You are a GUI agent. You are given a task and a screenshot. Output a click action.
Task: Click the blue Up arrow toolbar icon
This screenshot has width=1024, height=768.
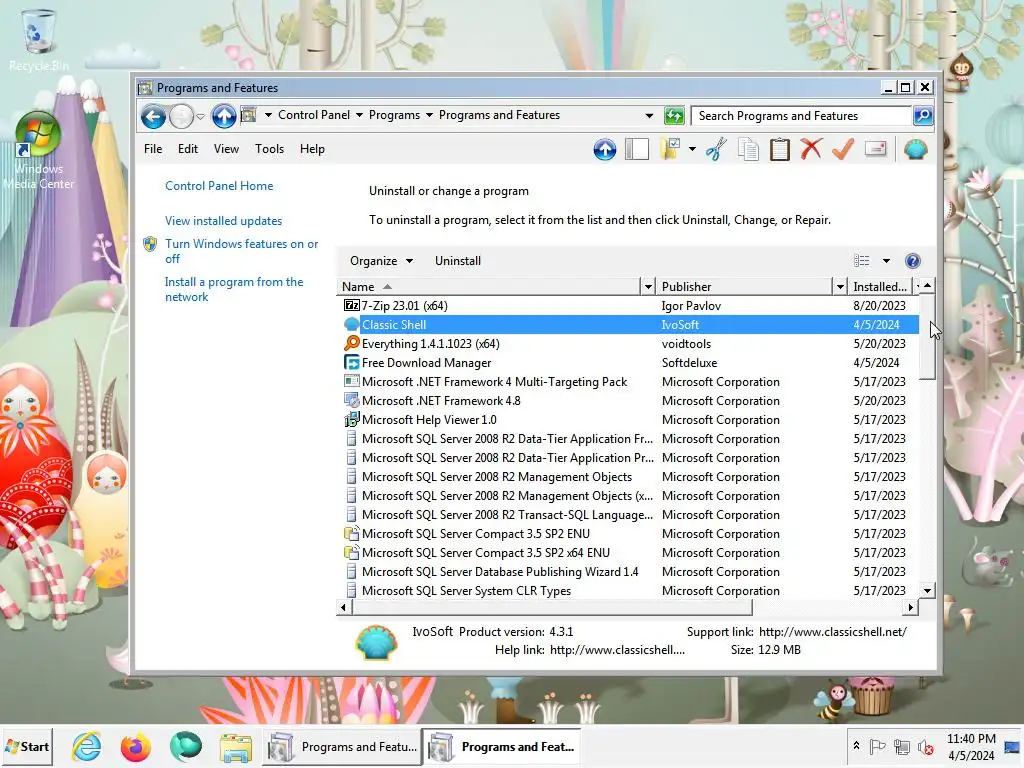pos(605,150)
